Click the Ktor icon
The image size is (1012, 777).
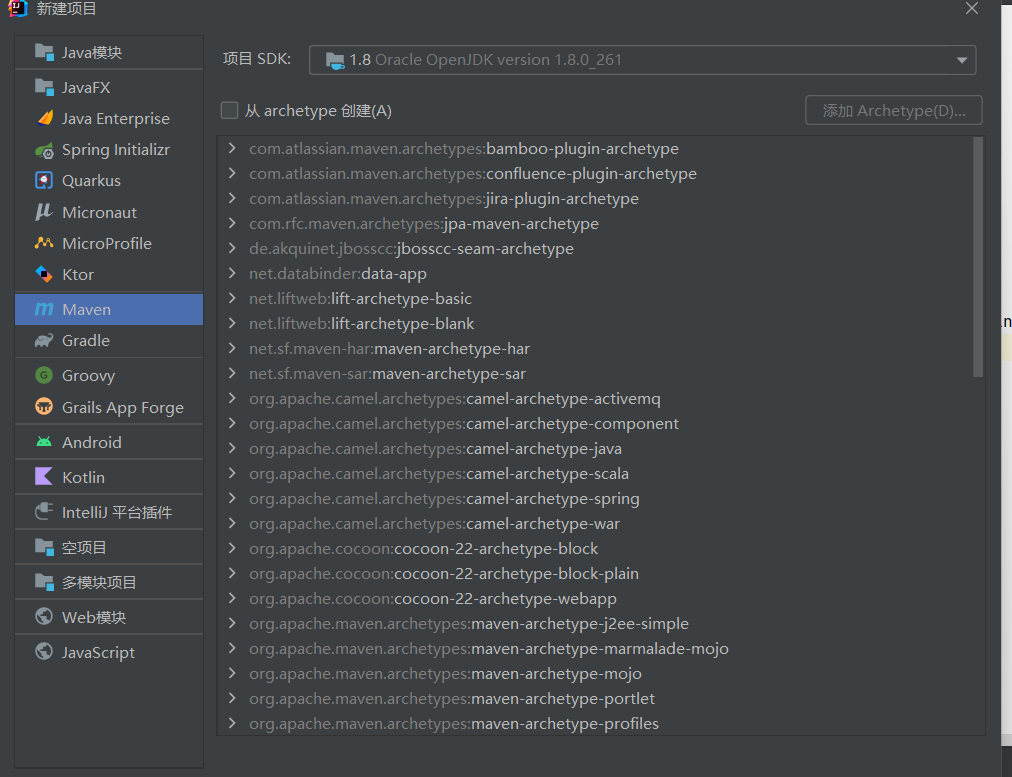click(x=44, y=274)
